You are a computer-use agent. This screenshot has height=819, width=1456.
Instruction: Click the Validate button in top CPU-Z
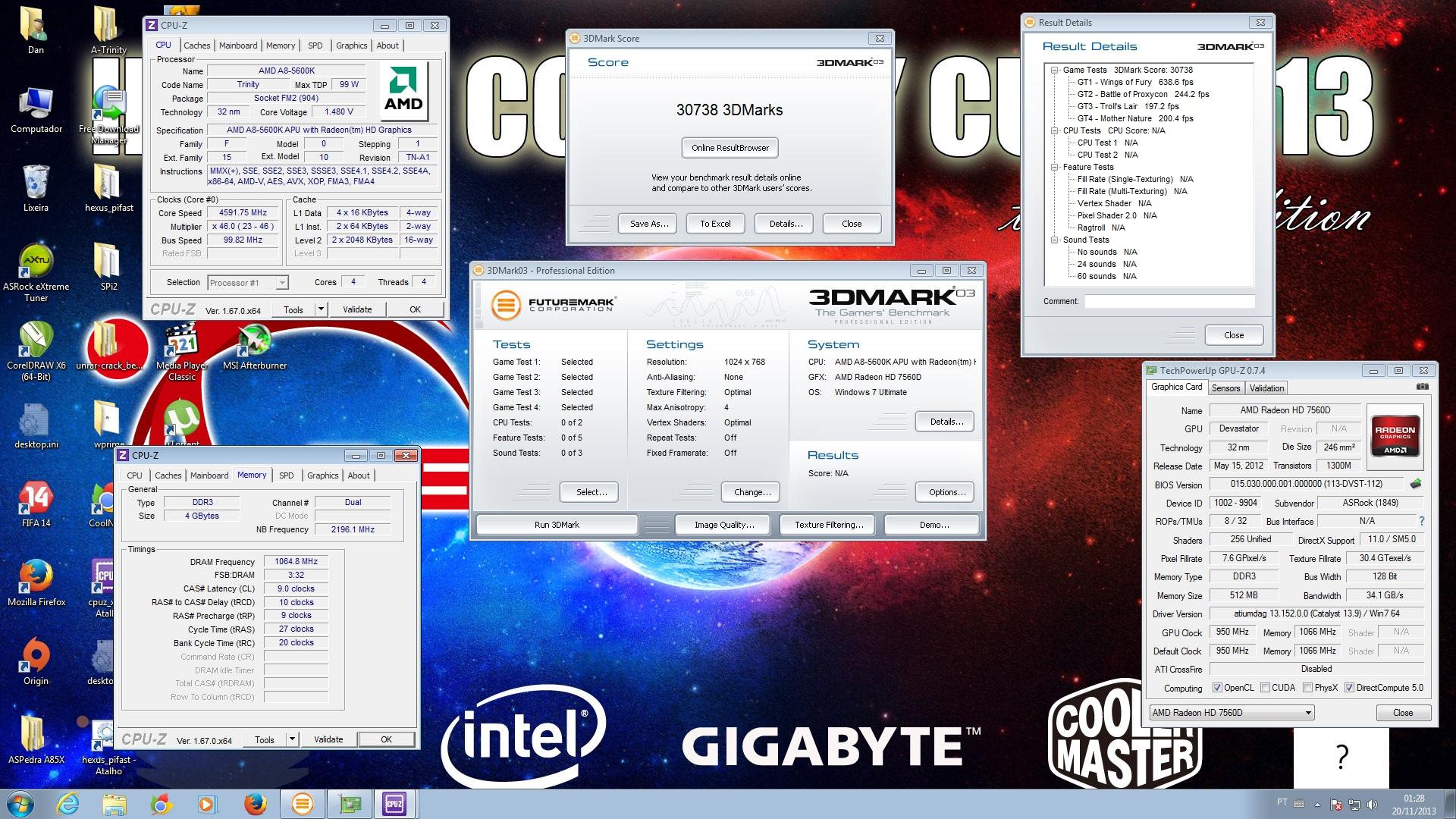pyautogui.click(x=357, y=309)
